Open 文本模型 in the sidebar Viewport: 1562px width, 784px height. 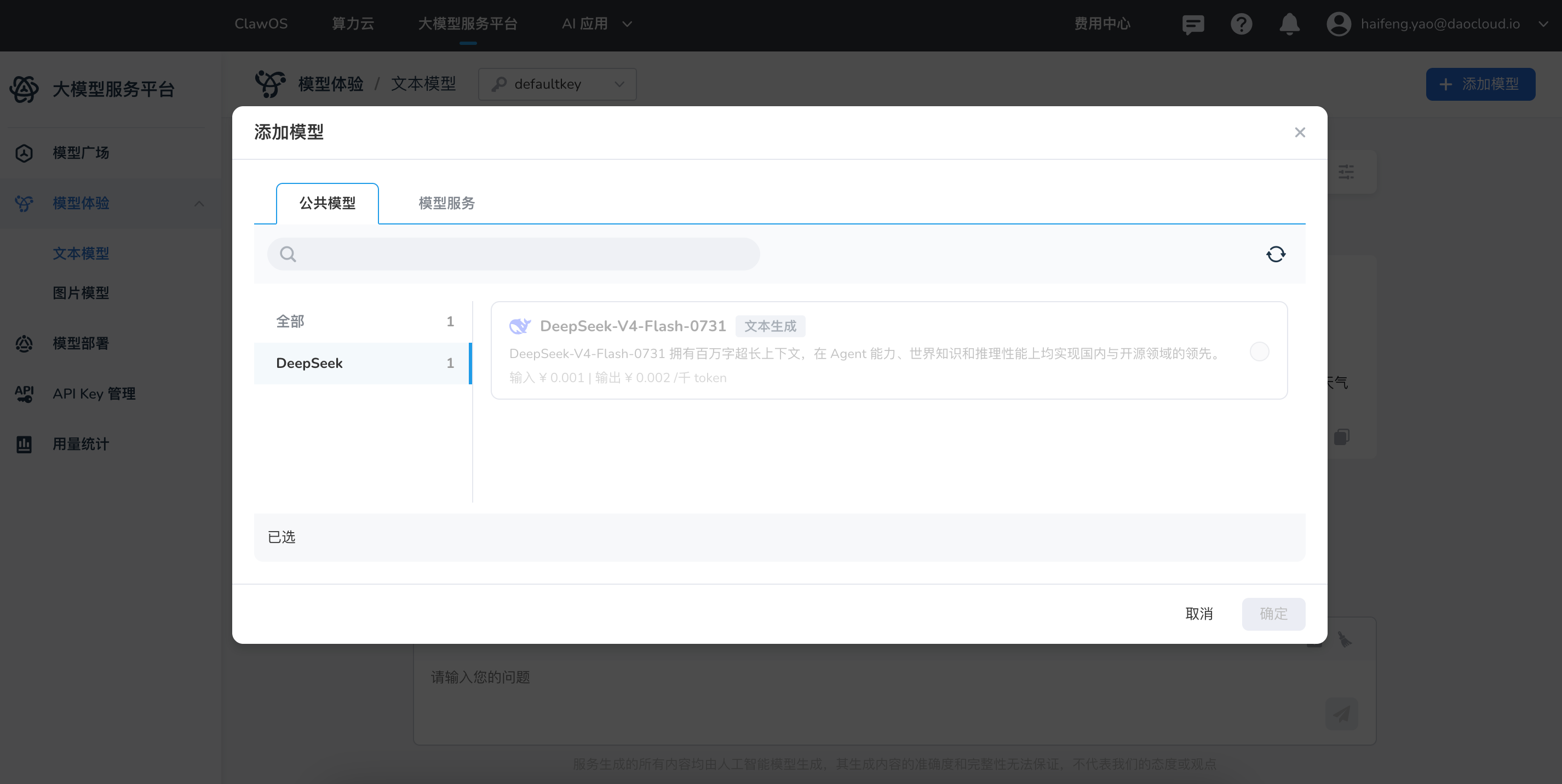click(x=81, y=253)
